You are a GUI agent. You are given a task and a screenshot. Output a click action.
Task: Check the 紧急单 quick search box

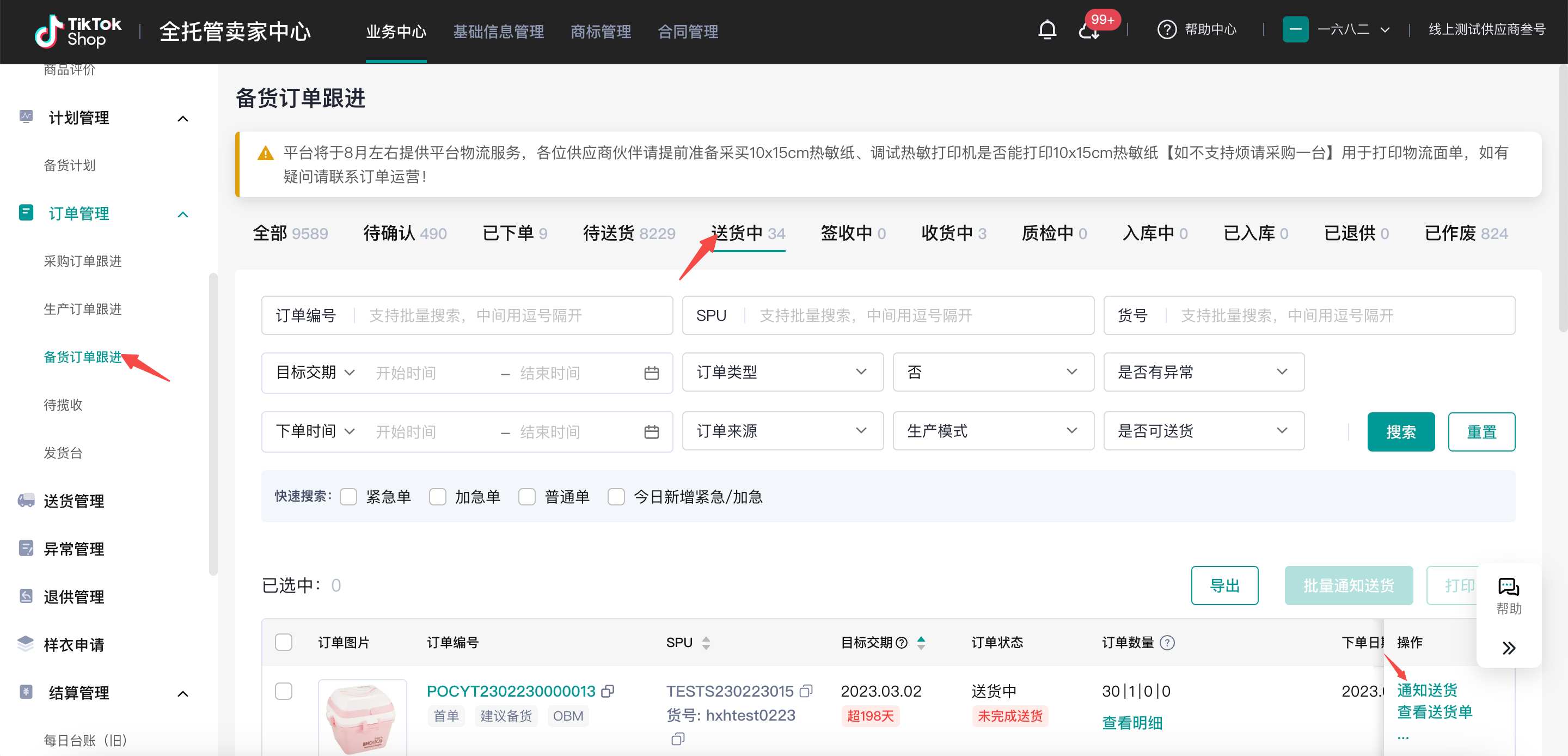pyautogui.click(x=348, y=497)
